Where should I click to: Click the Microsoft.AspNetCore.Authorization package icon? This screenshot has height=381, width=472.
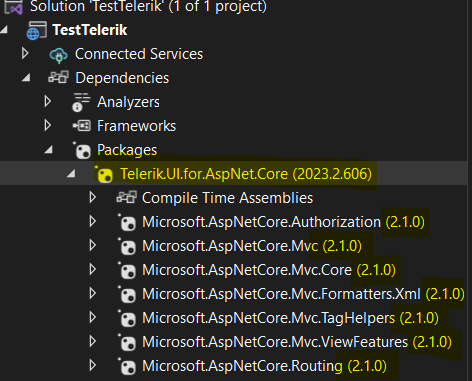(127, 222)
